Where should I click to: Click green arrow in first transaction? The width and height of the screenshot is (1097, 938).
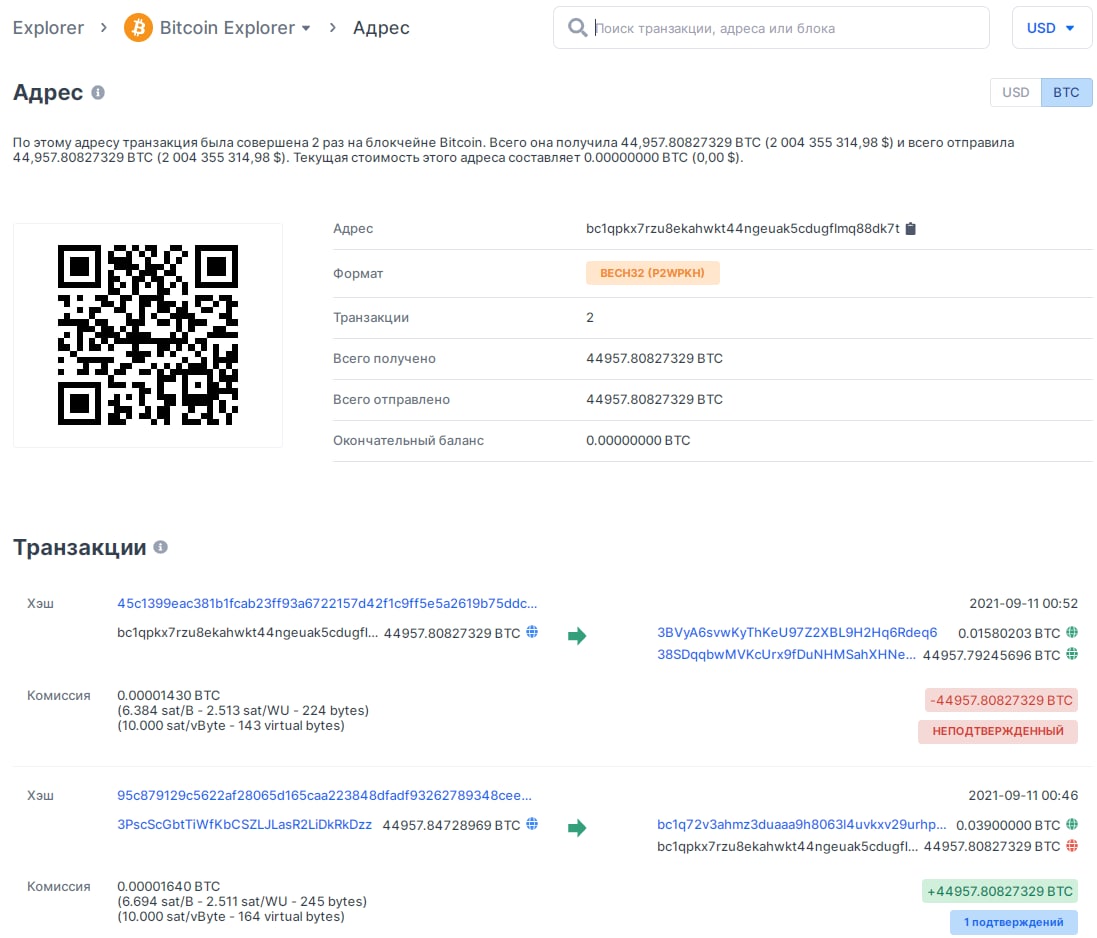[x=576, y=636]
